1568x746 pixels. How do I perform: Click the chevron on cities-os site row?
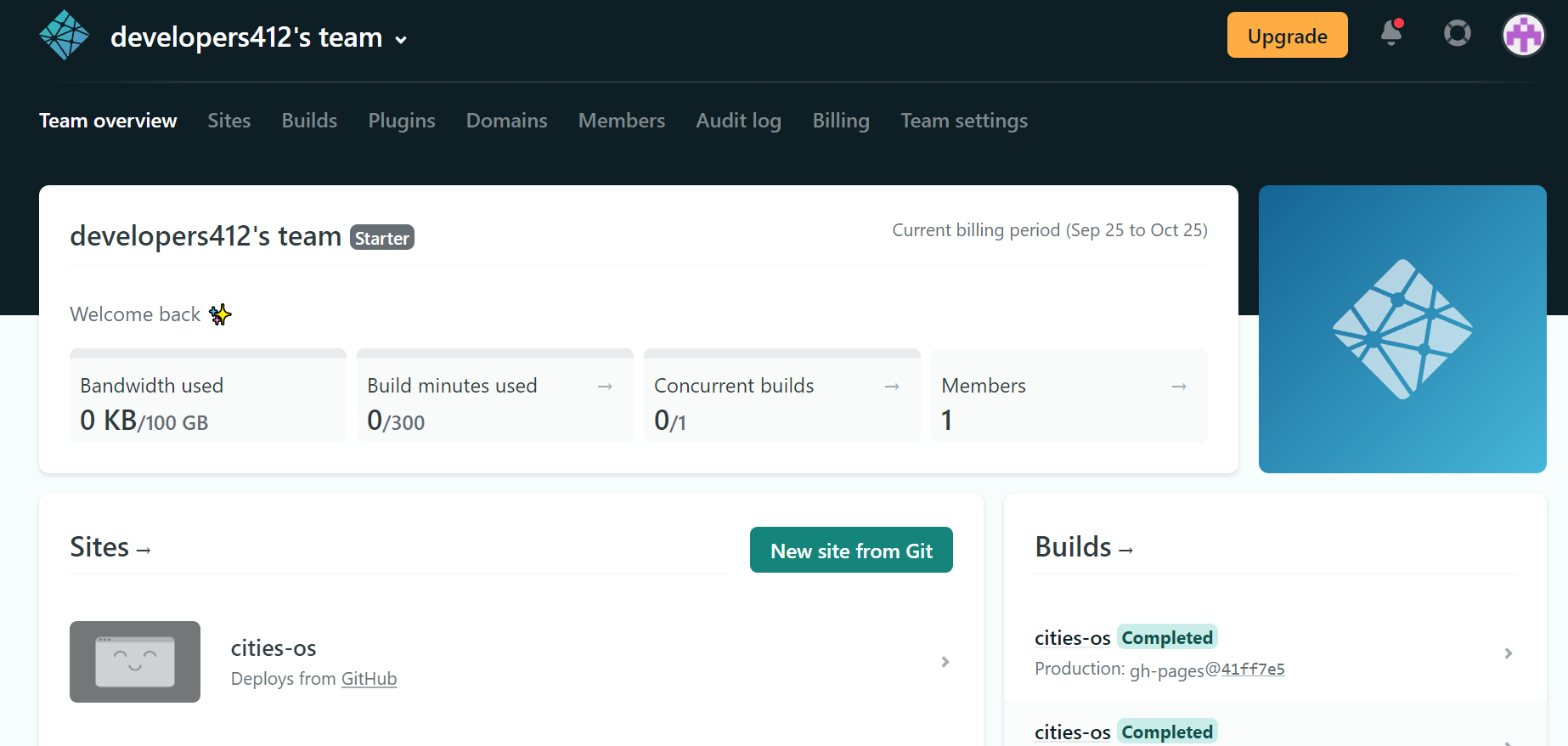(x=945, y=662)
